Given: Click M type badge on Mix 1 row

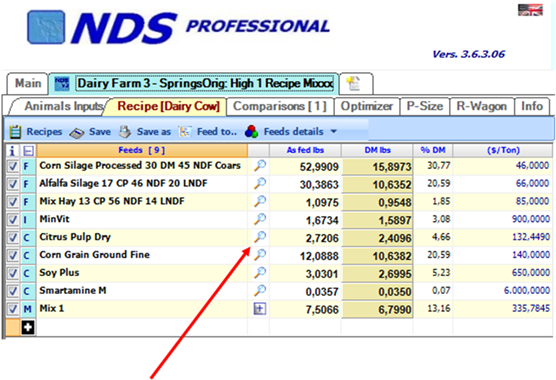Looking at the screenshot, I should click(28, 309).
